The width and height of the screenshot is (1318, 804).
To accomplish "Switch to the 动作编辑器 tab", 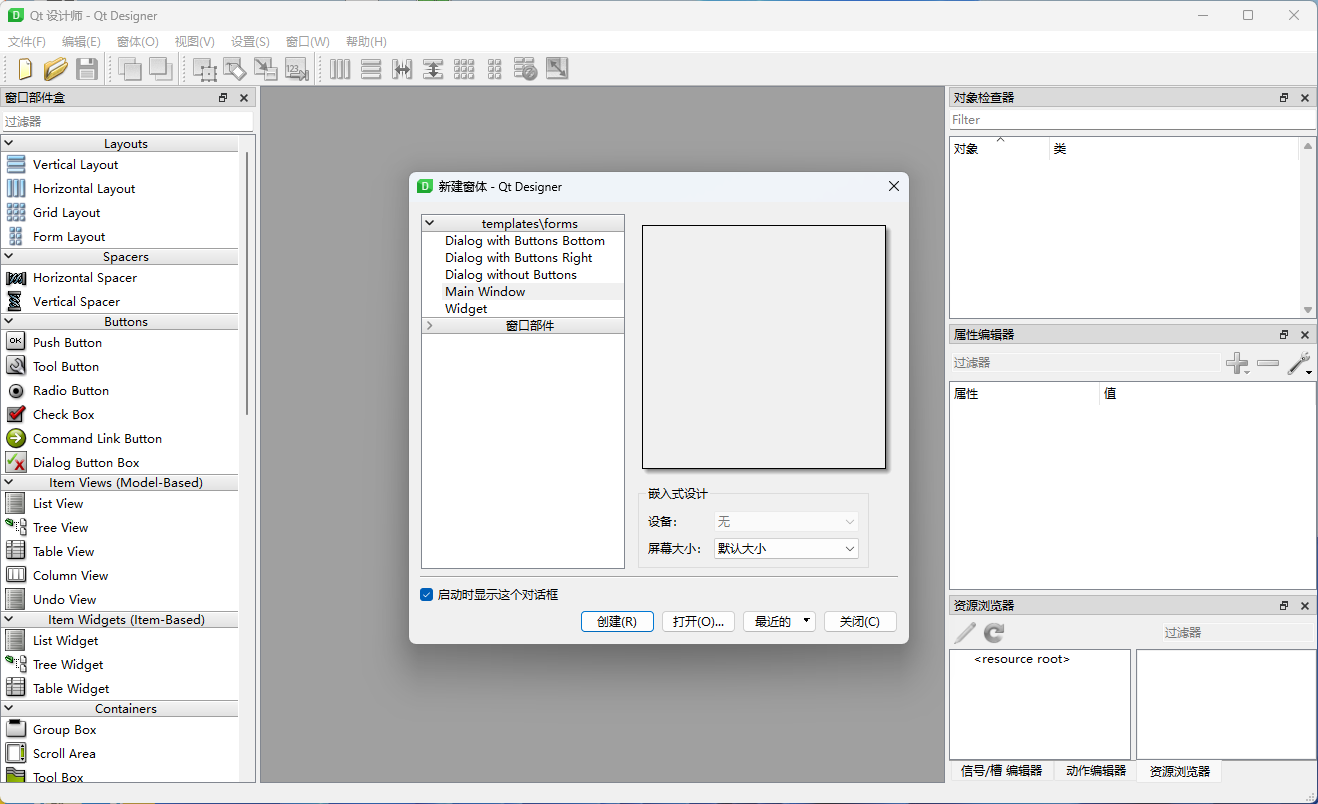I will [x=1095, y=771].
